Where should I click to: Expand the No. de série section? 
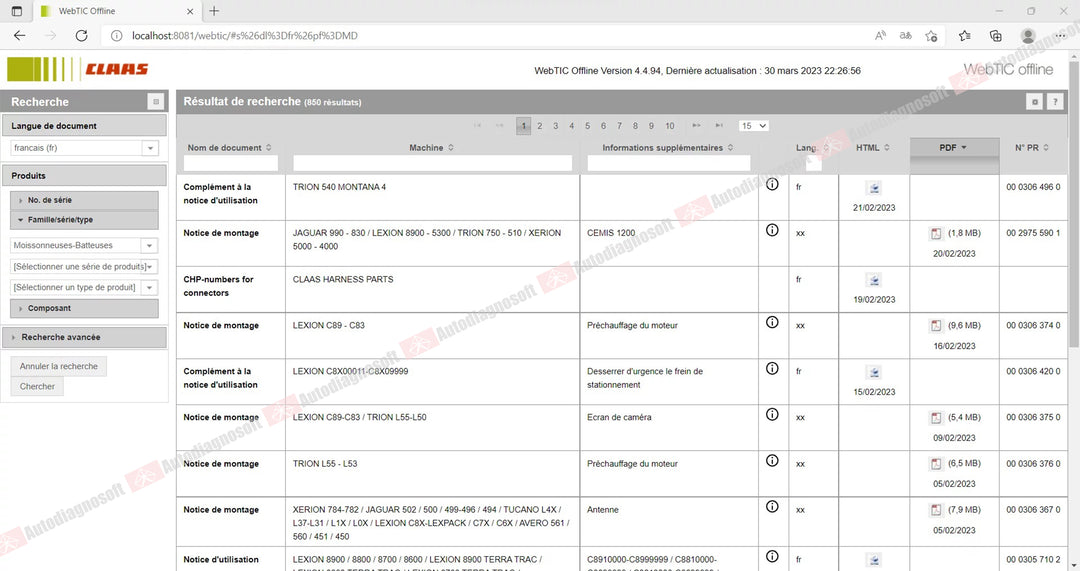pyautogui.click(x=84, y=200)
